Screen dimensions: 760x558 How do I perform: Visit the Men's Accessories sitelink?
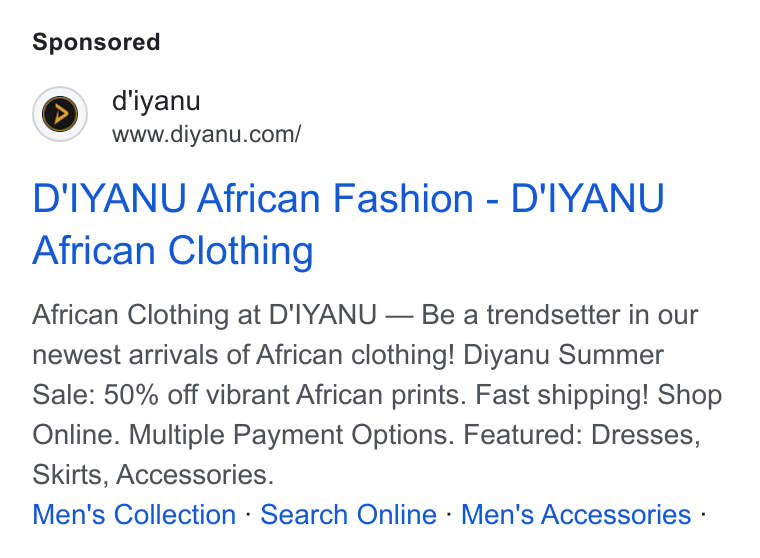576,514
